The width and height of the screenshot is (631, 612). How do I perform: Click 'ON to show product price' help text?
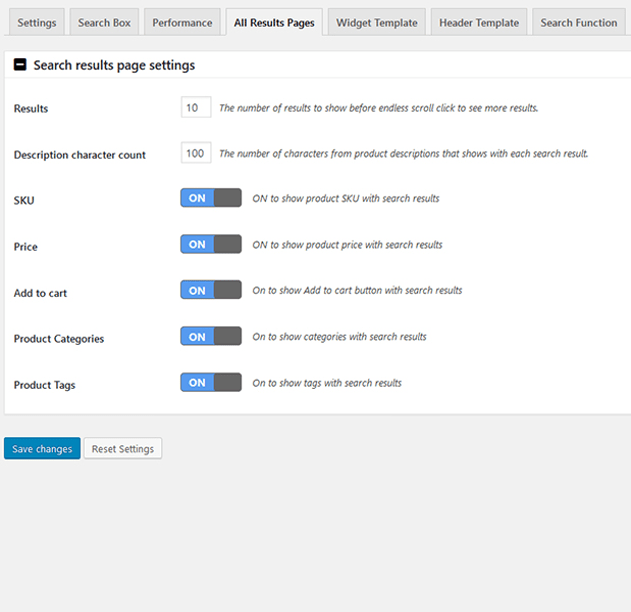point(347,245)
